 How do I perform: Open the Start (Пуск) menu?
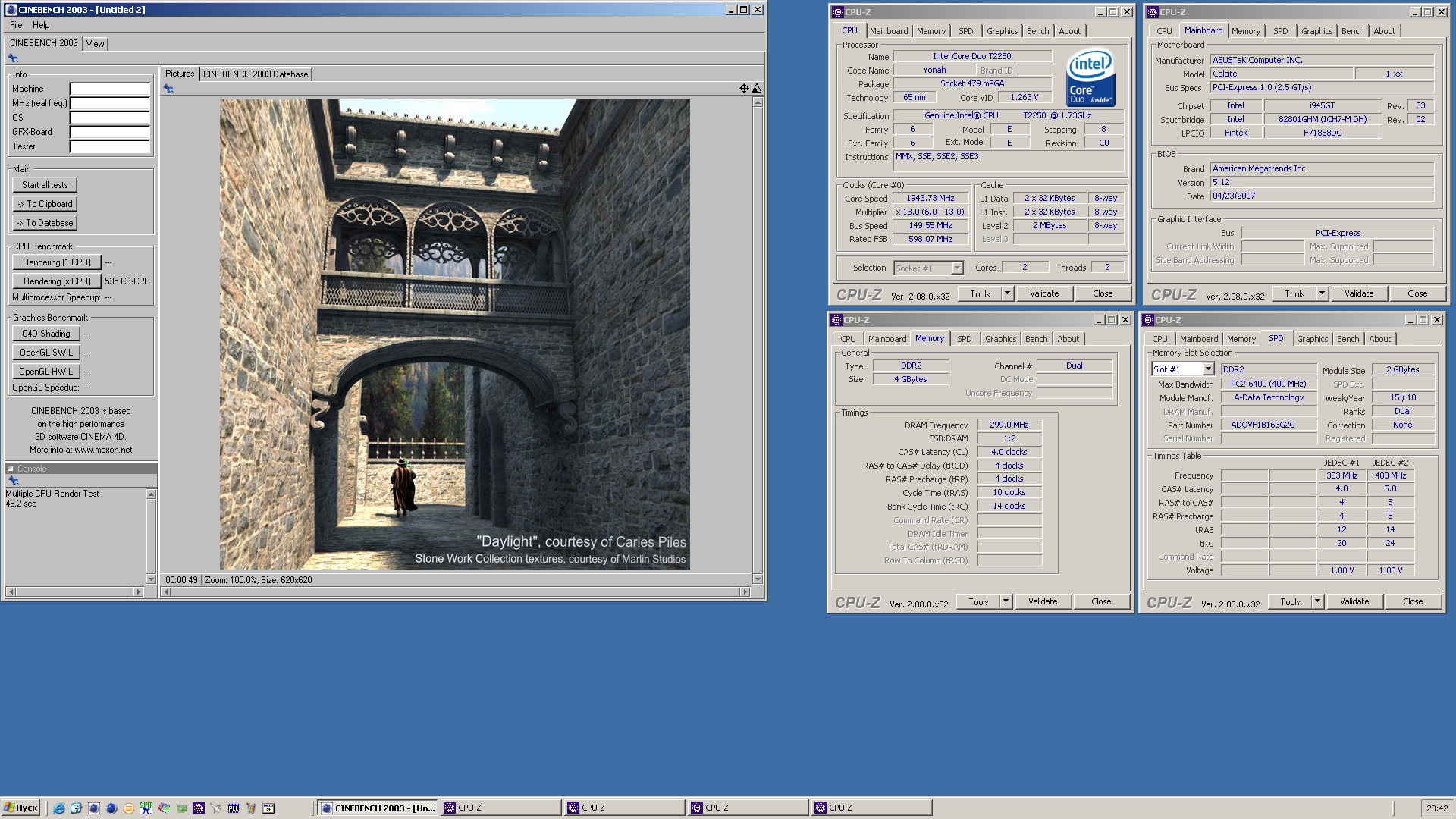[20, 808]
